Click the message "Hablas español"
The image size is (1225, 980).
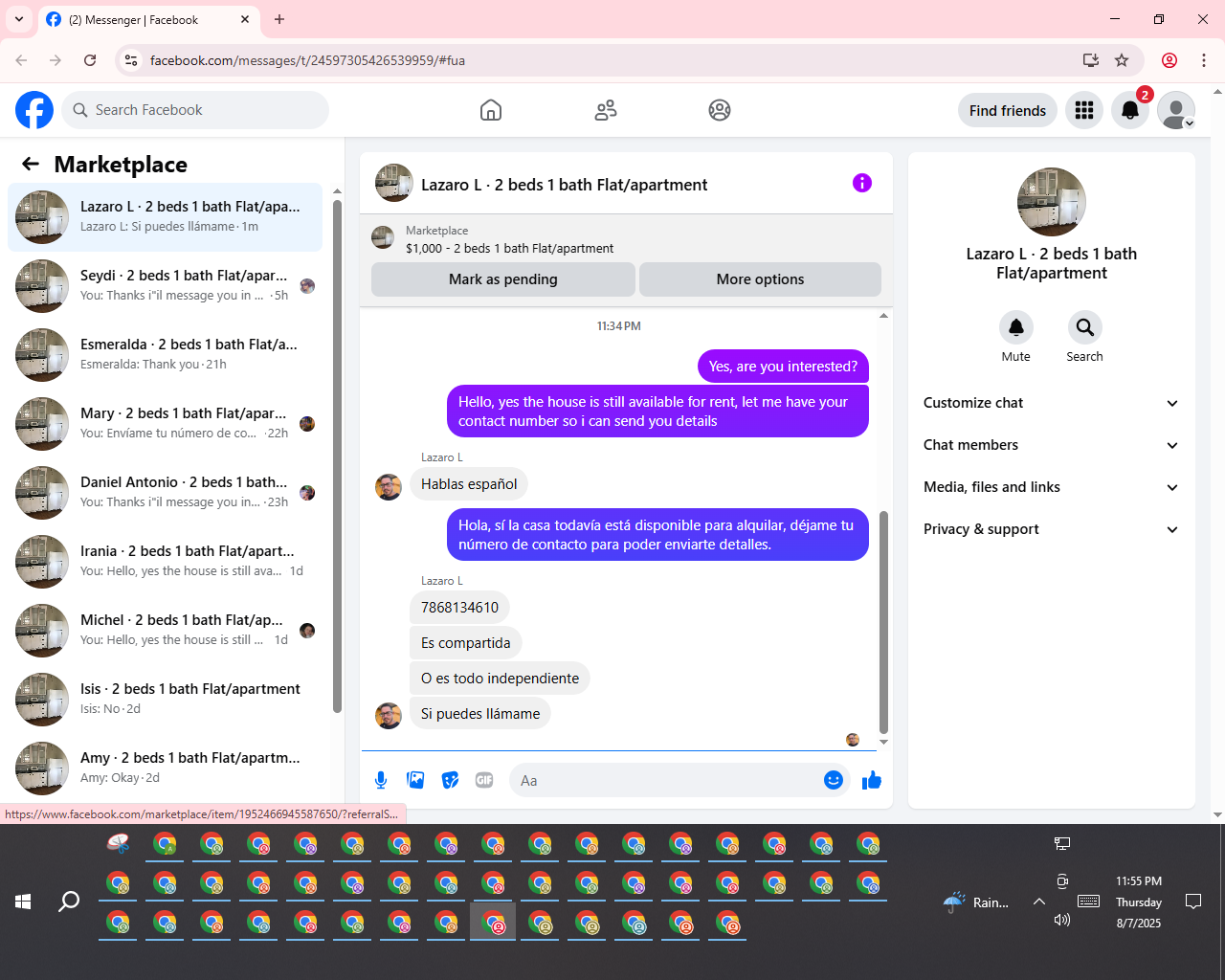click(x=469, y=484)
